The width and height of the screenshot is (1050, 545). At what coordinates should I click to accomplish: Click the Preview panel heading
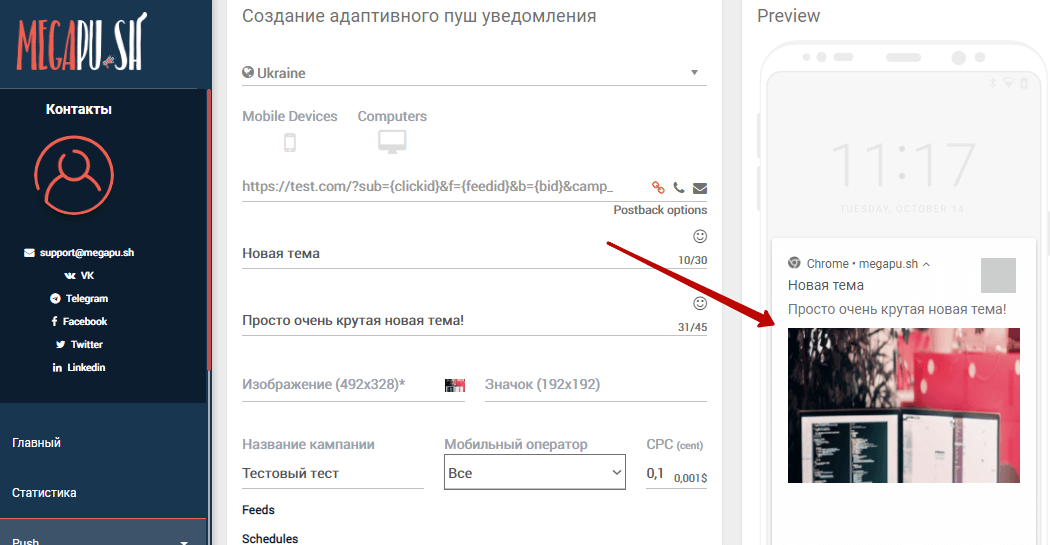click(x=788, y=16)
